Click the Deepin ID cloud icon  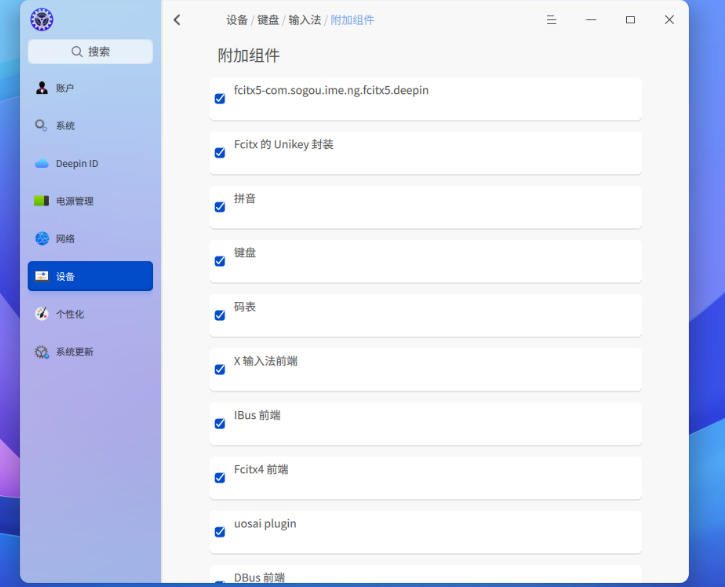coord(42,163)
